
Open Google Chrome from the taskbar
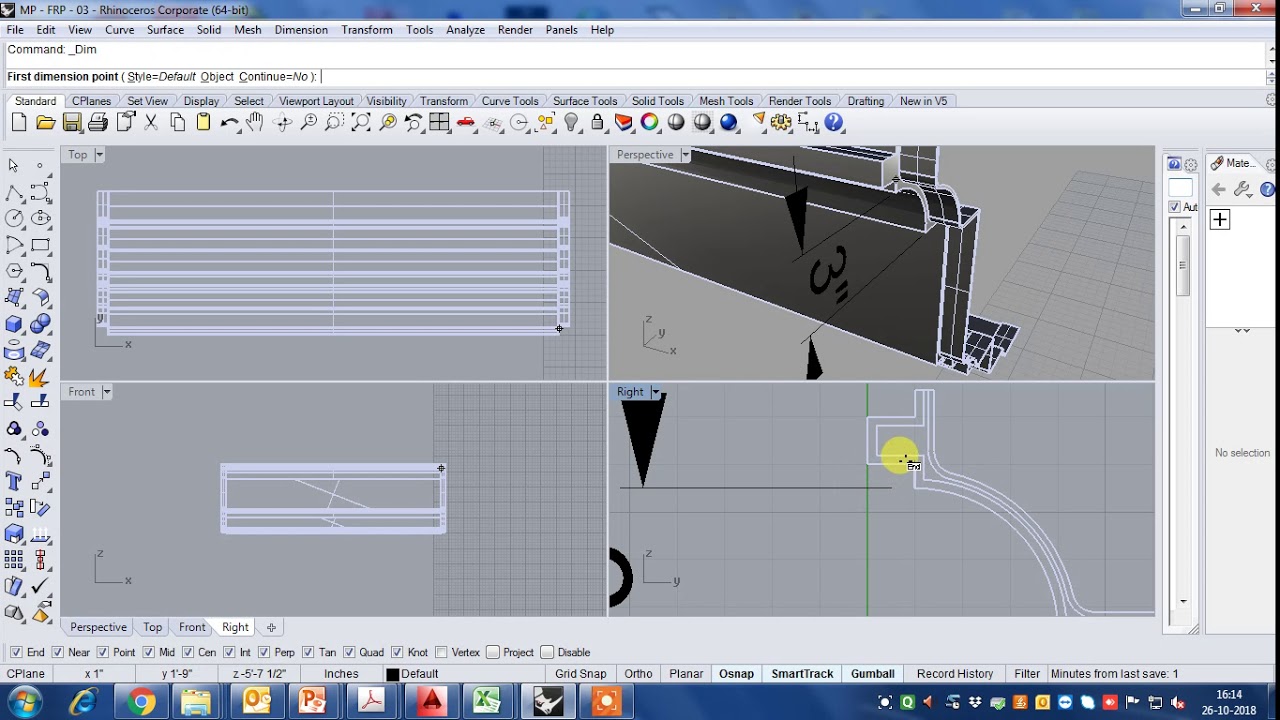click(x=141, y=702)
